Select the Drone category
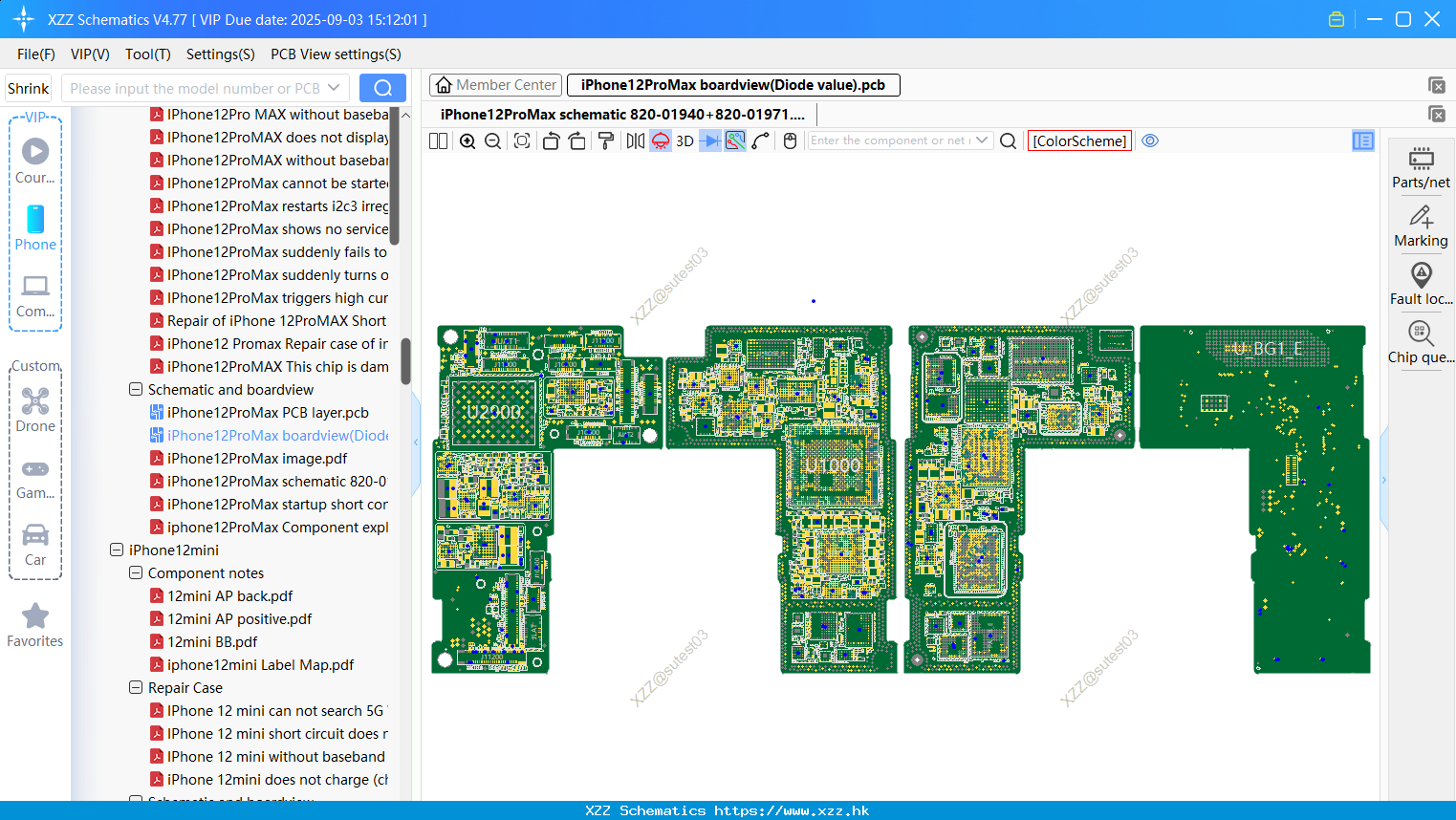Image resolution: width=1456 pixels, height=820 pixels. point(35,410)
